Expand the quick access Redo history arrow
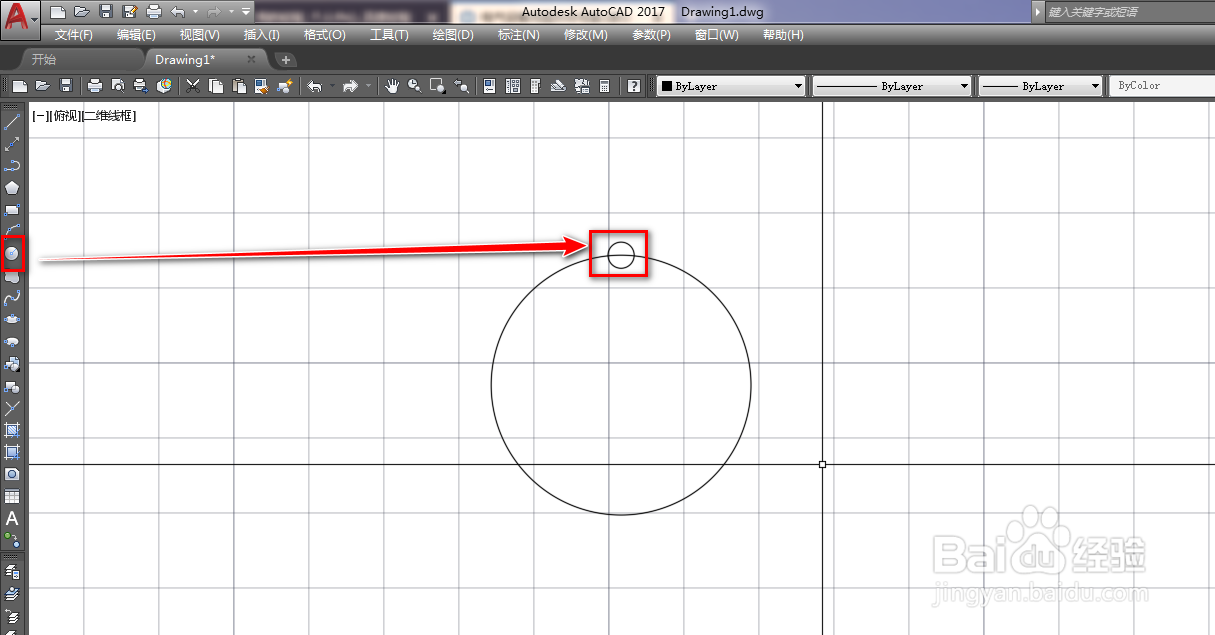Viewport: 1215px width, 635px height. coord(231,12)
